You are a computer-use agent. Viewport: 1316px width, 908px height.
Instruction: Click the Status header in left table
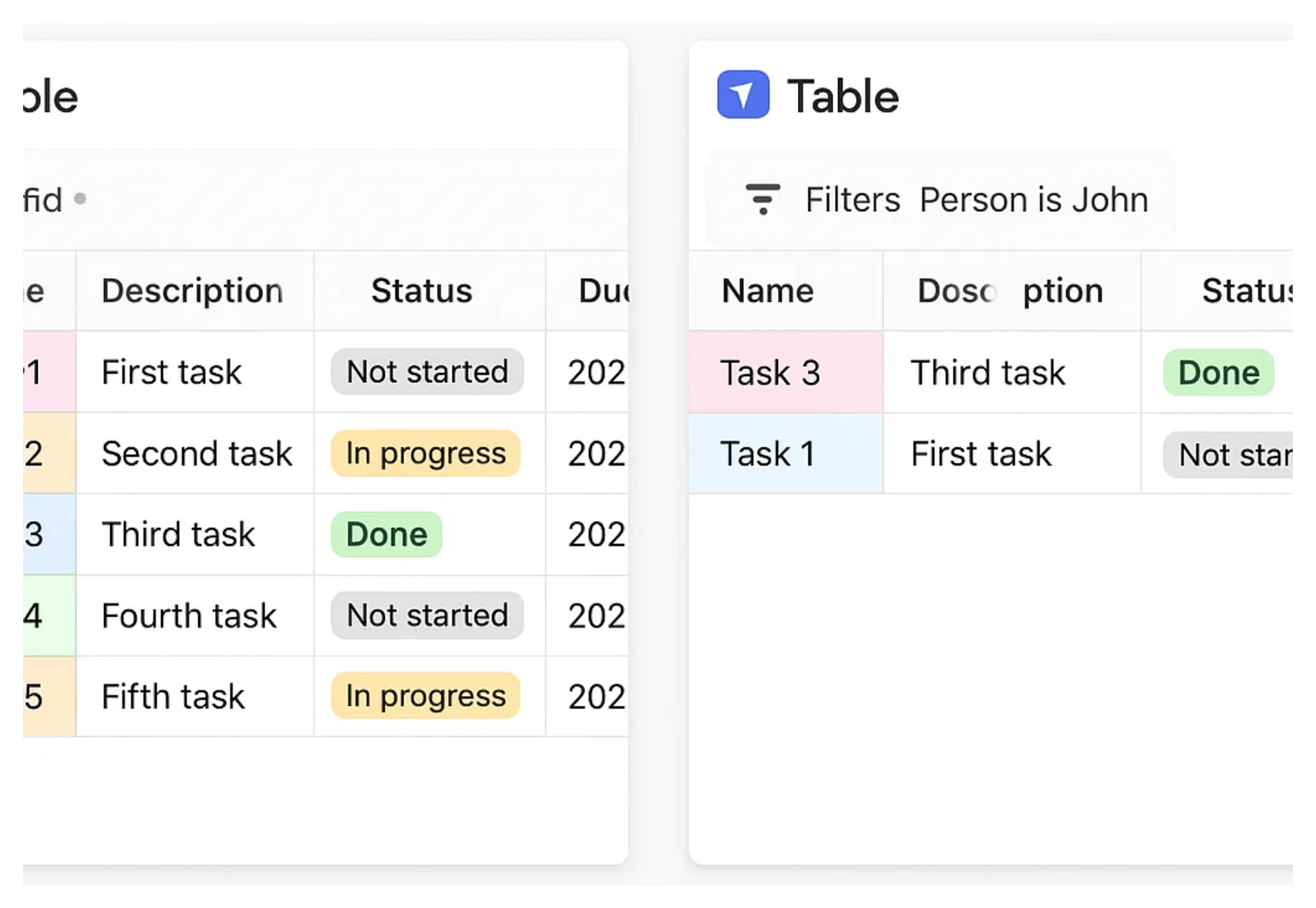(x=422, y=291)
